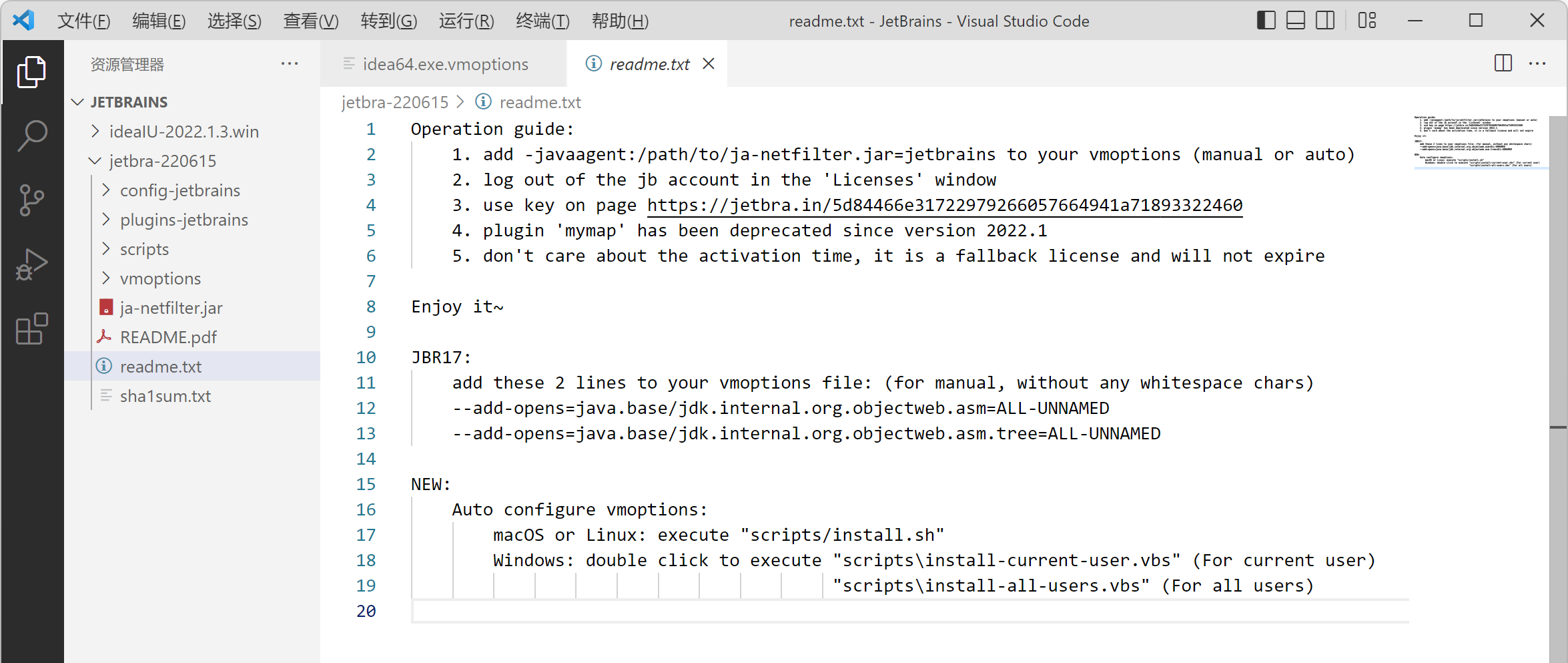
Task: Open the 编辑(E) menu
Action: coord(159,21)
